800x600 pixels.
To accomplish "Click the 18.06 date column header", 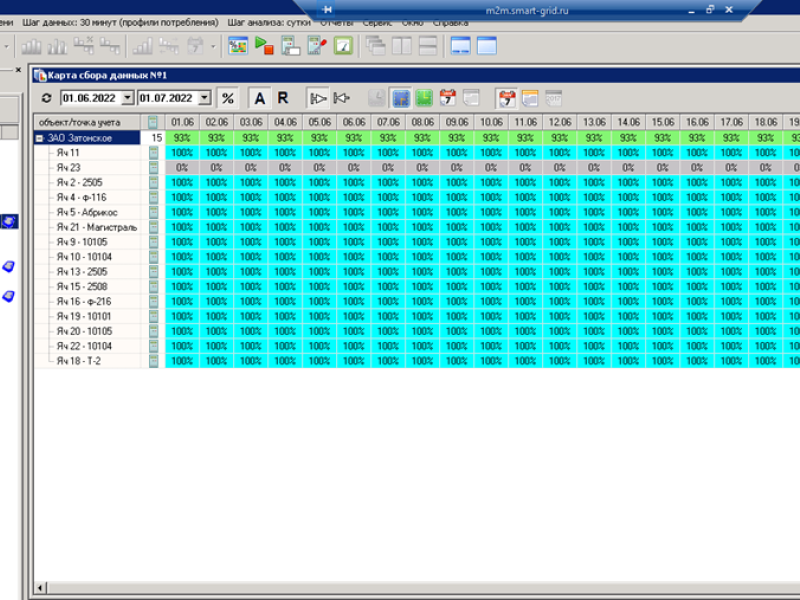I will (x=765, y=122).
